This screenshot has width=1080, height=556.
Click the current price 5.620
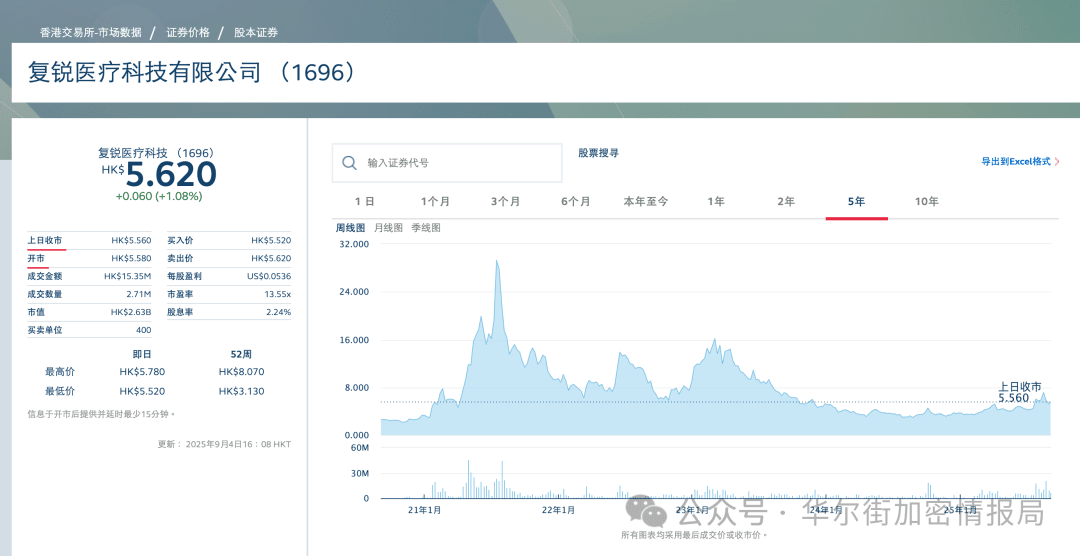coord(171,175)
